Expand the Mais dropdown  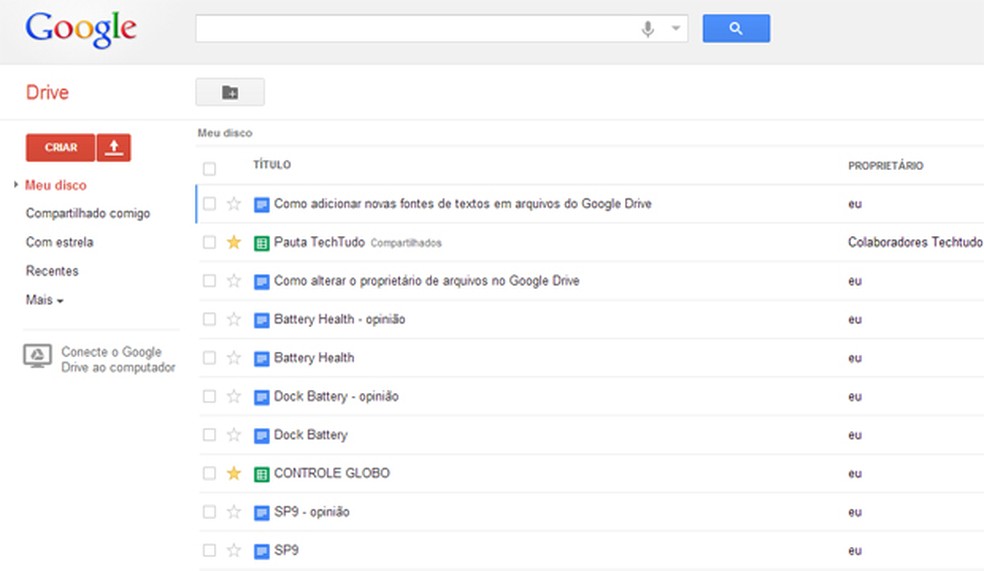pos(45,300)
